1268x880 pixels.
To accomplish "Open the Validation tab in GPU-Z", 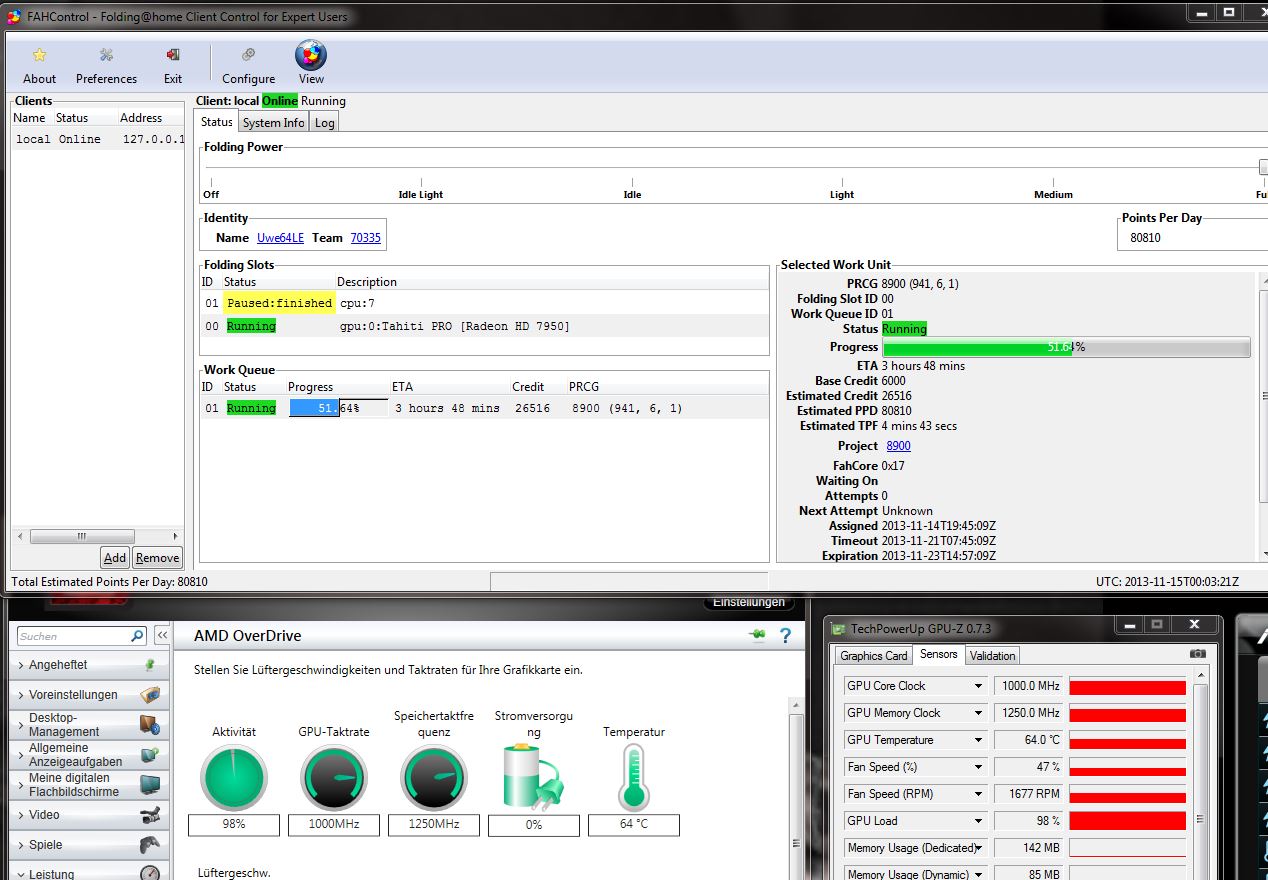I will 992,656.
